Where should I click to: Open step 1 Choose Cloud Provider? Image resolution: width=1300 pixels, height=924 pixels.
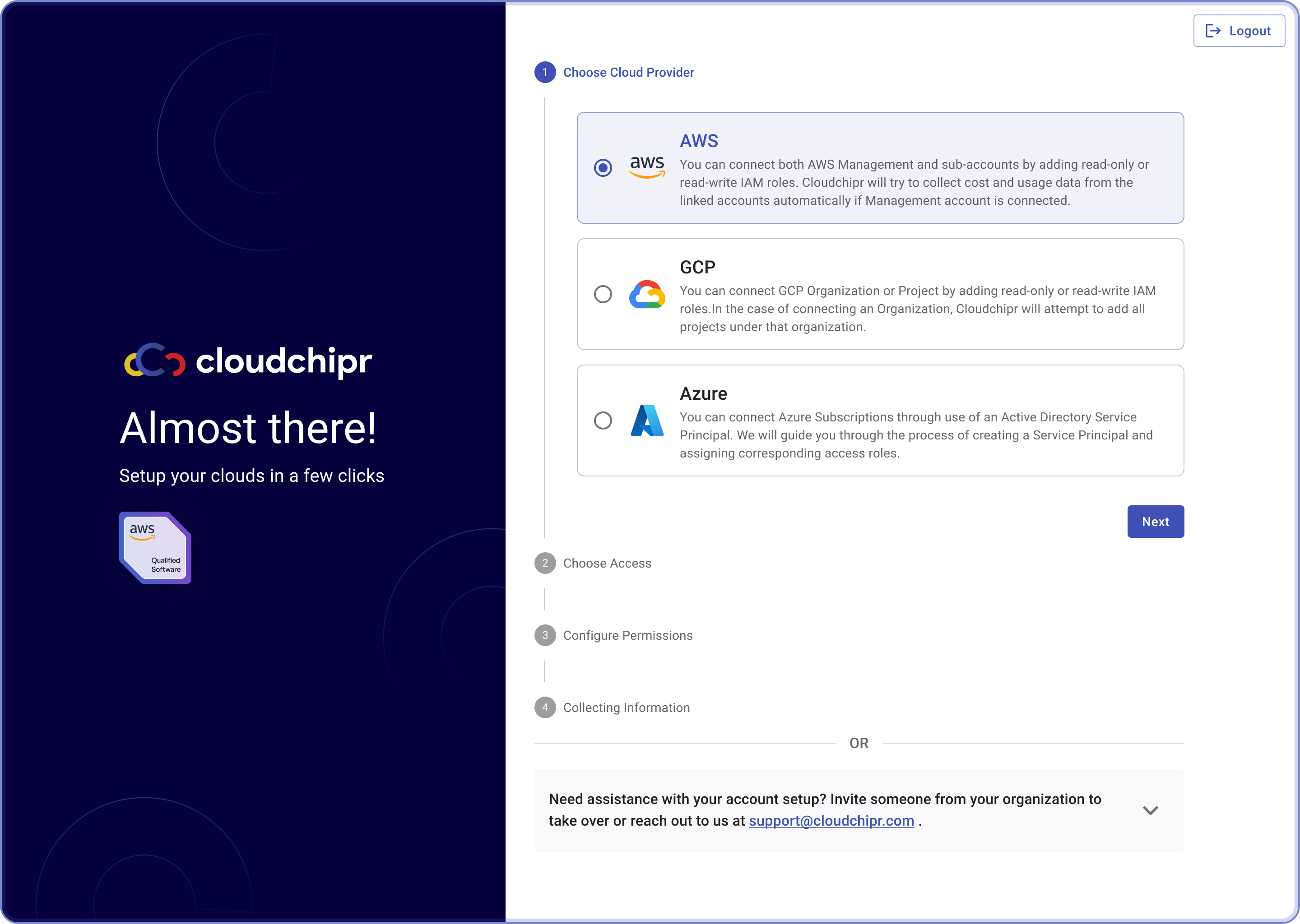[x=614, y=72]
